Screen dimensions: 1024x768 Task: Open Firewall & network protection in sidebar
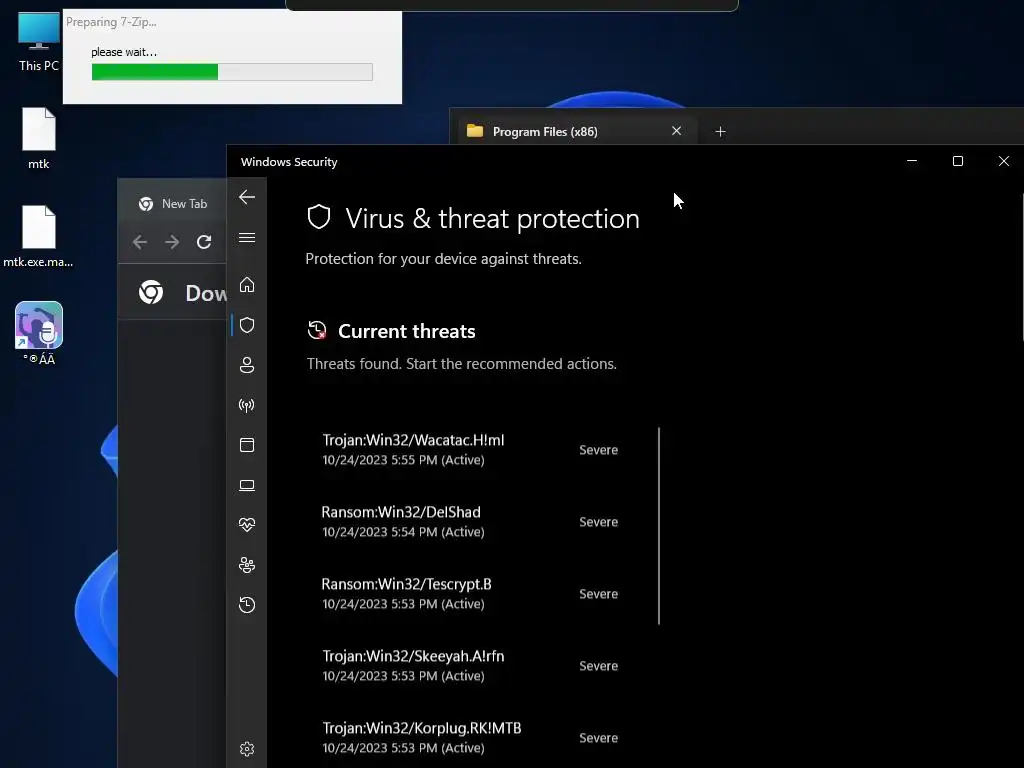(x=247, y=406)
